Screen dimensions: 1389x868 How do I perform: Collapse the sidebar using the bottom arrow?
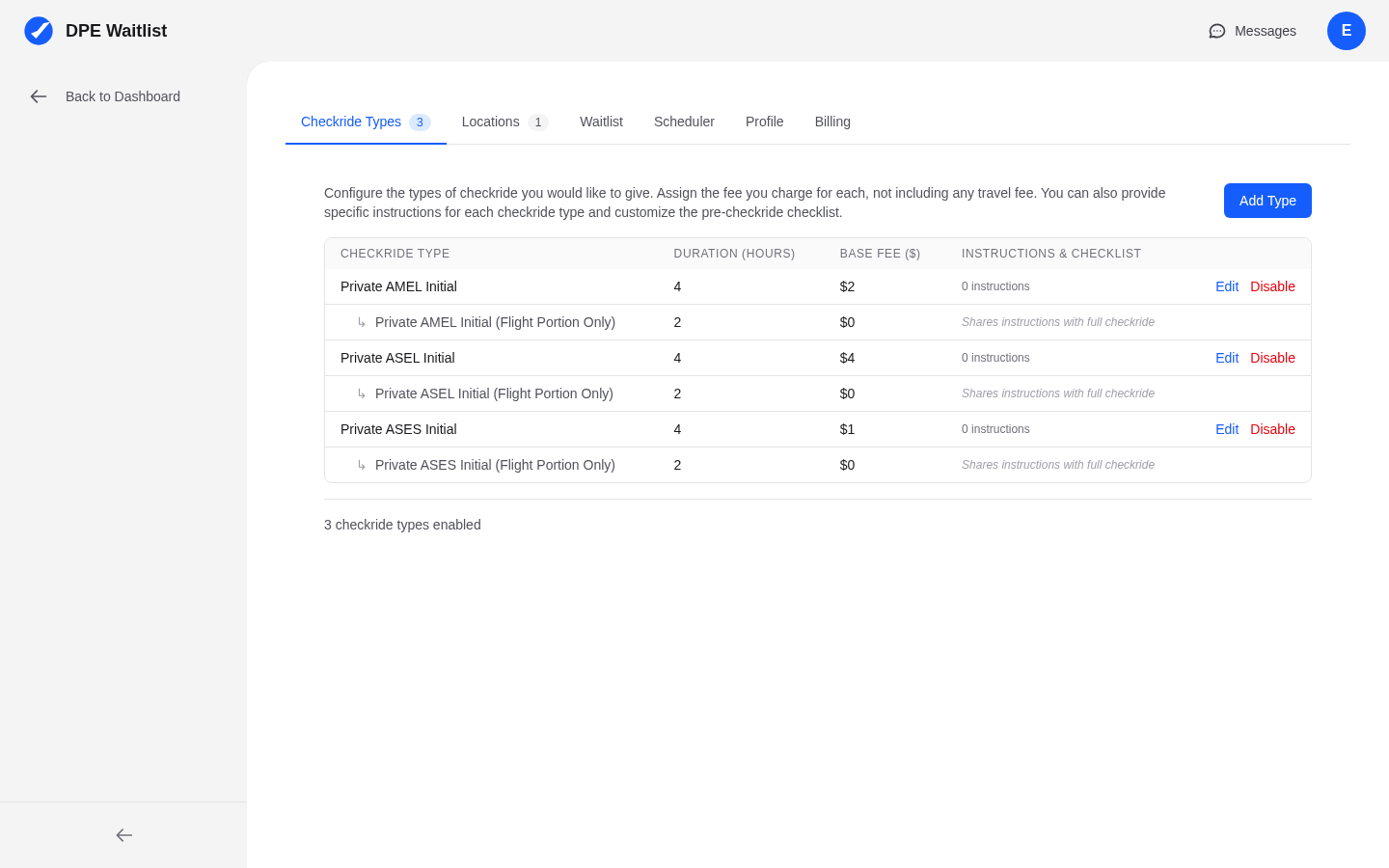point(123,835)
